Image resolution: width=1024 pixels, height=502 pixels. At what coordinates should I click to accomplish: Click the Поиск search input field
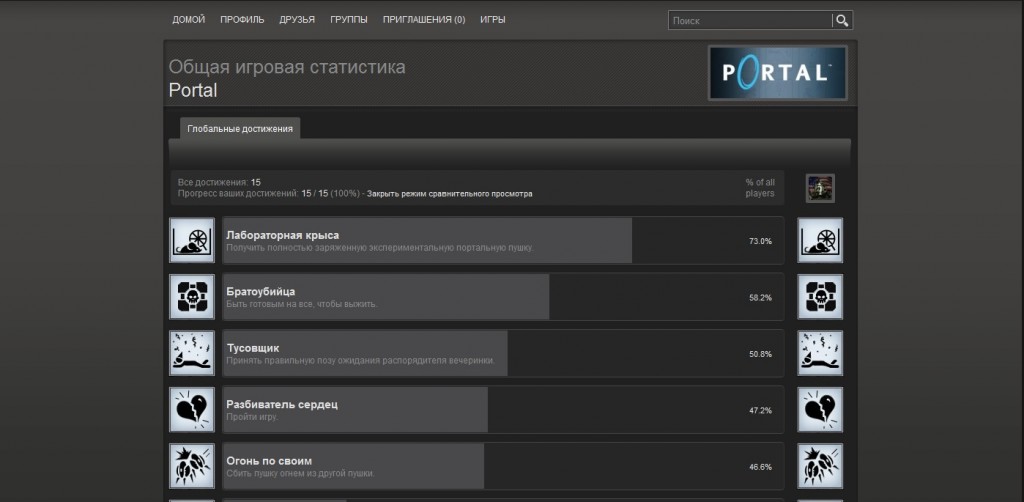pyautogui.click(x=750, y=21)
